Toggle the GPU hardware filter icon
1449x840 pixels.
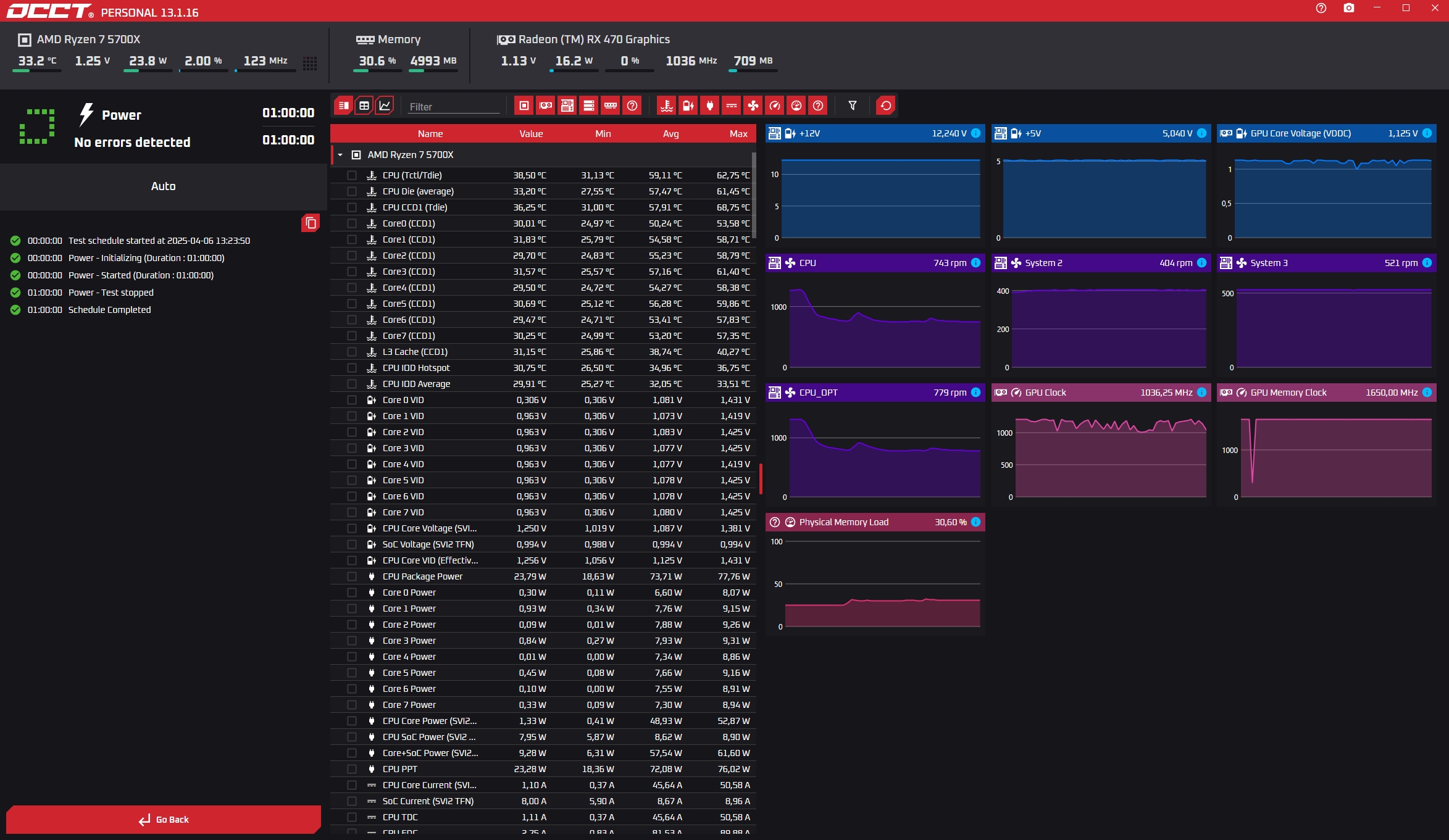(x=546, y=106)
